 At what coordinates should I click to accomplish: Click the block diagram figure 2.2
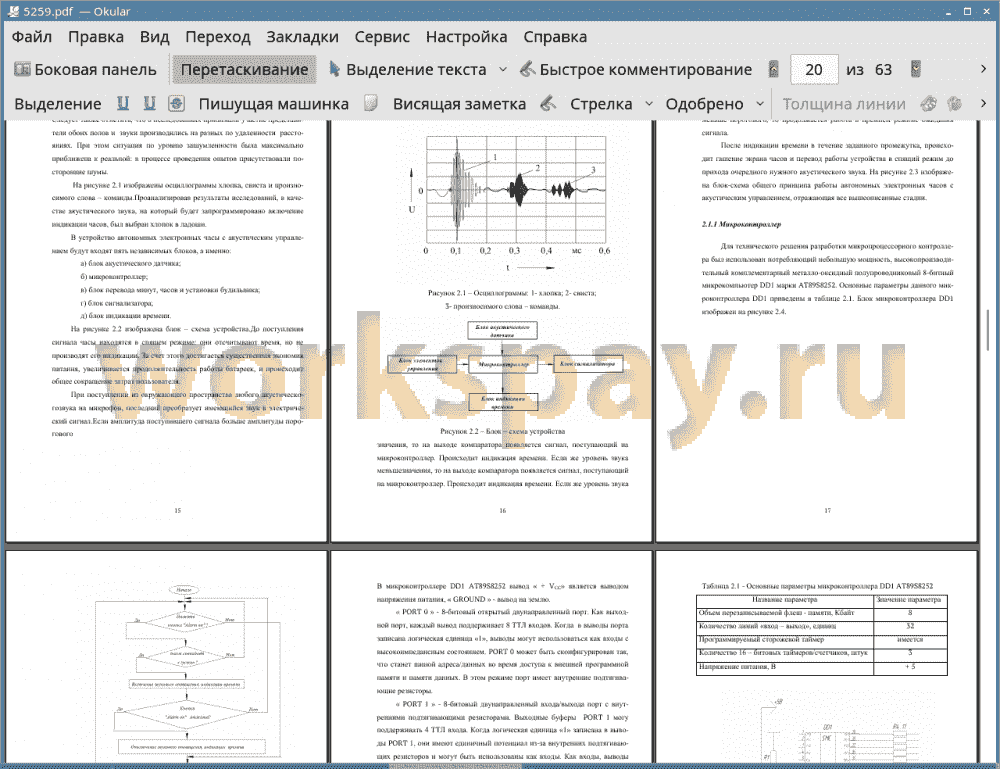(x=506, y=366)
